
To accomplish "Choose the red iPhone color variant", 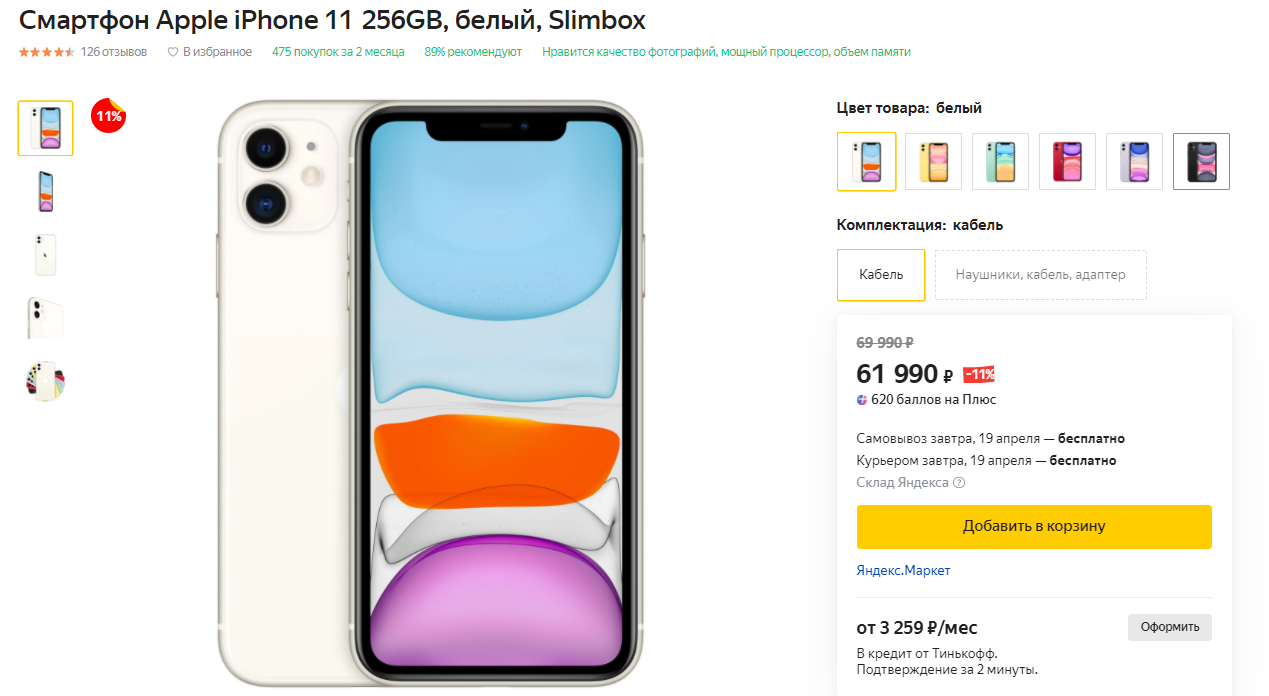I will (1067, 161).
